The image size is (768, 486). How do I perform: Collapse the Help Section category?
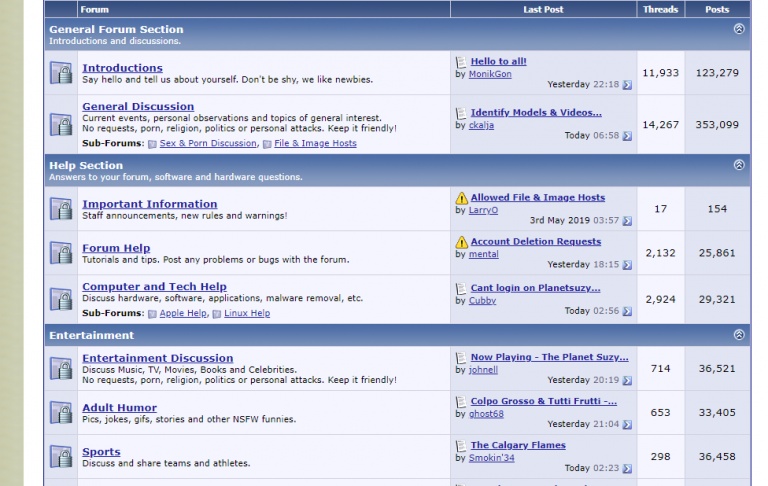point(739,165)
